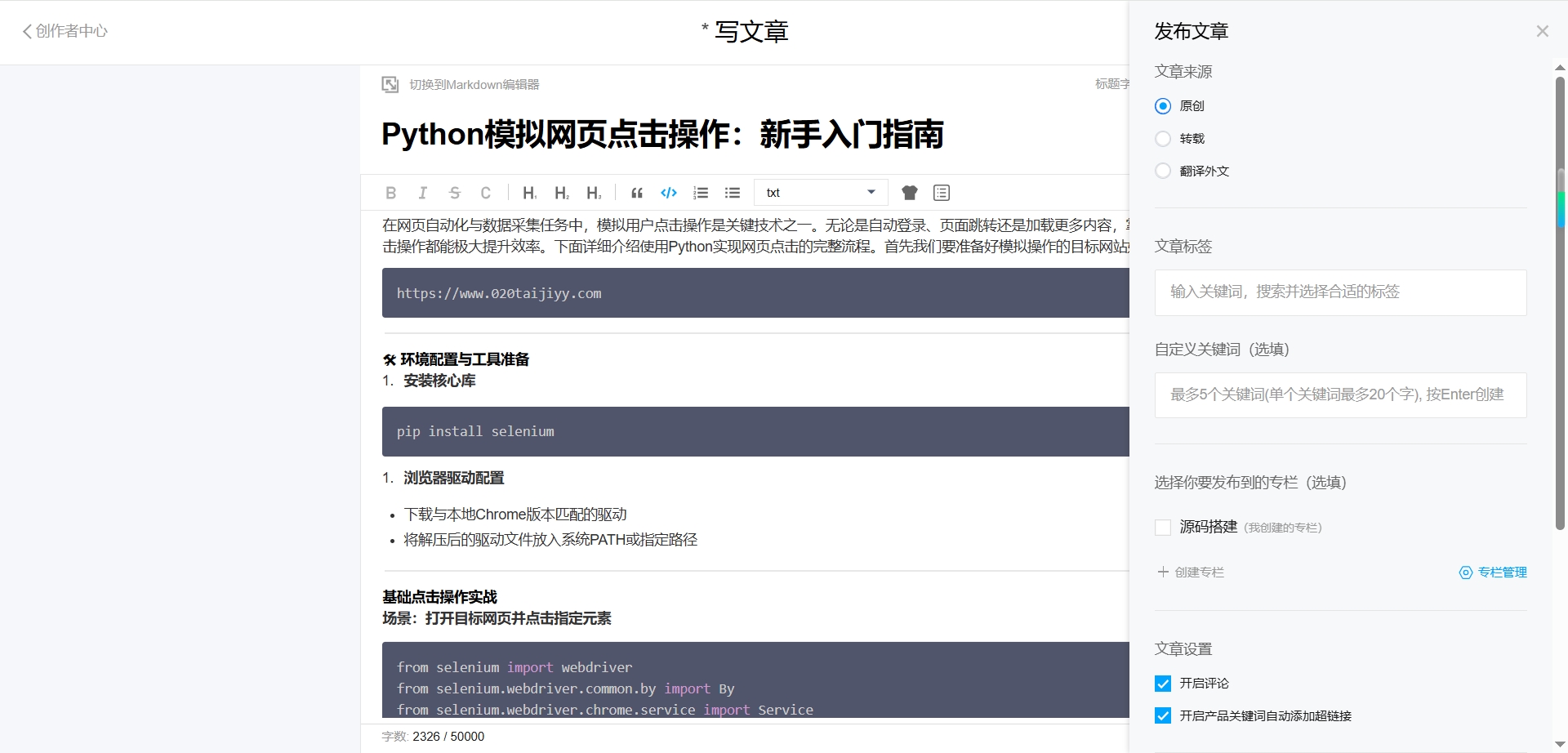The height and width of the screenshot is (753, 1568).
Task: Select 翻译外文 article source
Action: click(1163, 171)
